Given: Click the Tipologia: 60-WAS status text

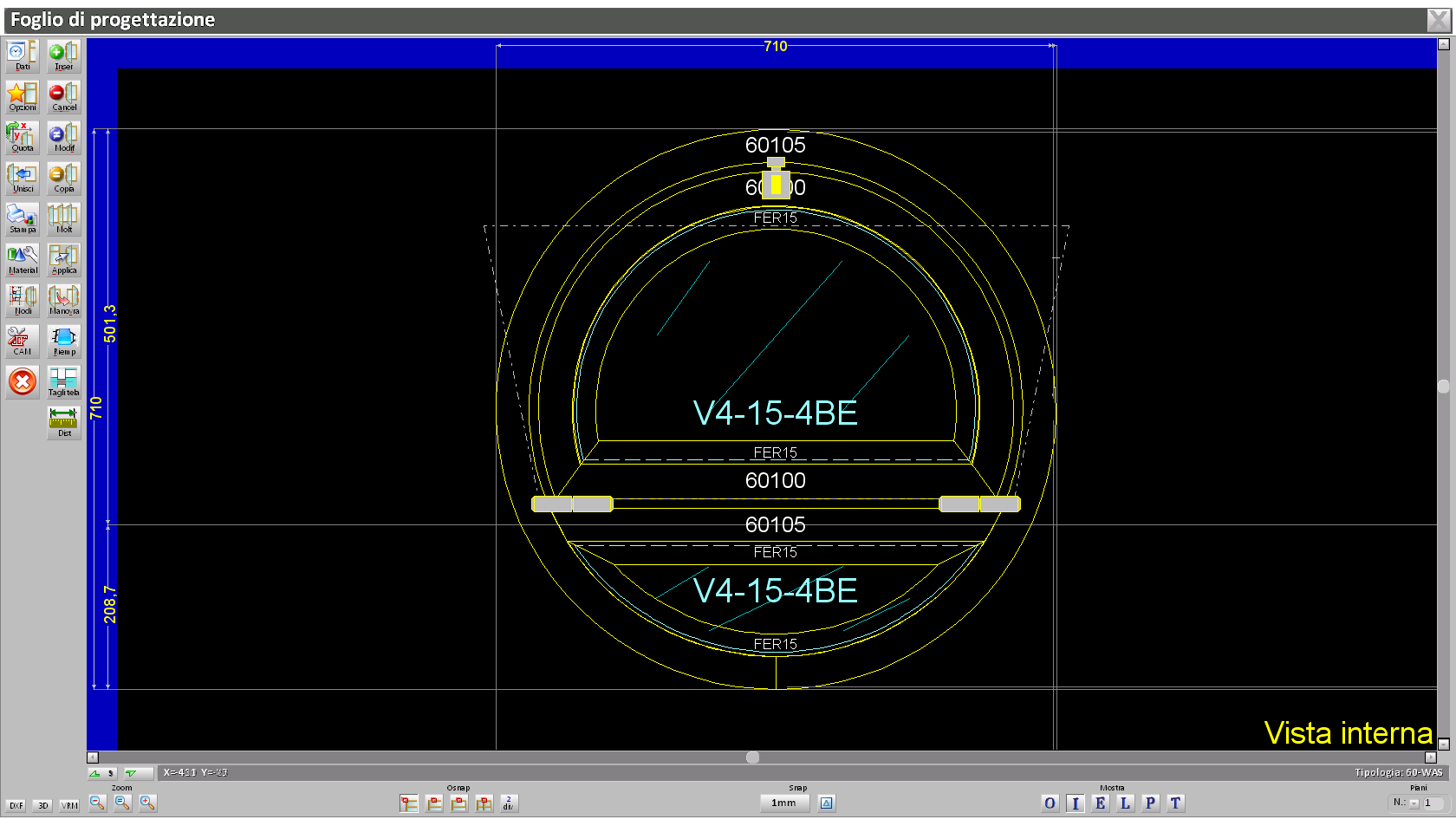Looking at the screenshot, I should point(1399,773).
